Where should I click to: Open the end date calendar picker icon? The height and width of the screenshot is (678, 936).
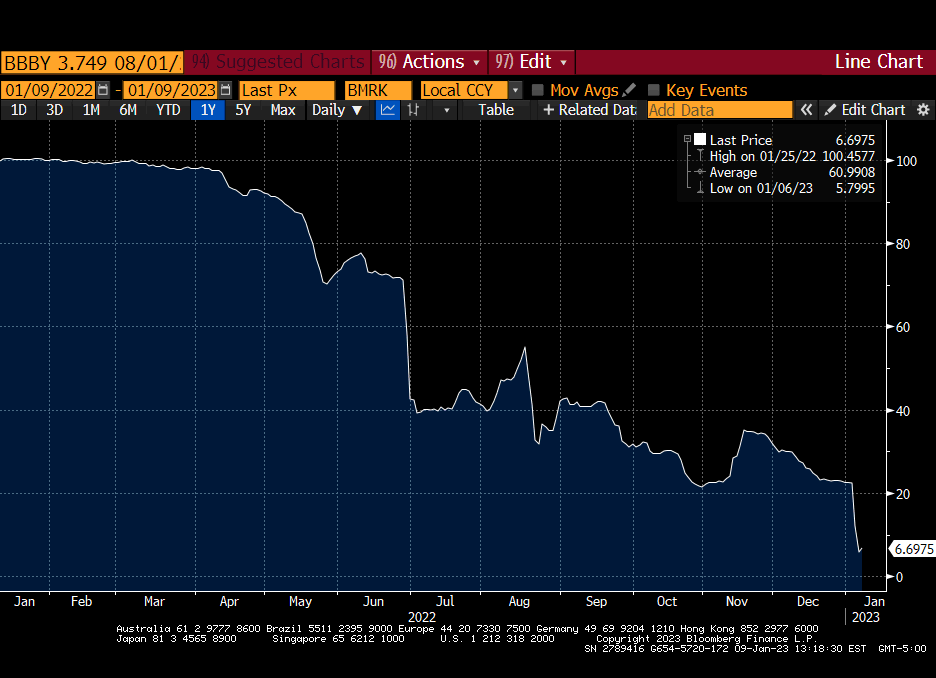coord(225,90)
